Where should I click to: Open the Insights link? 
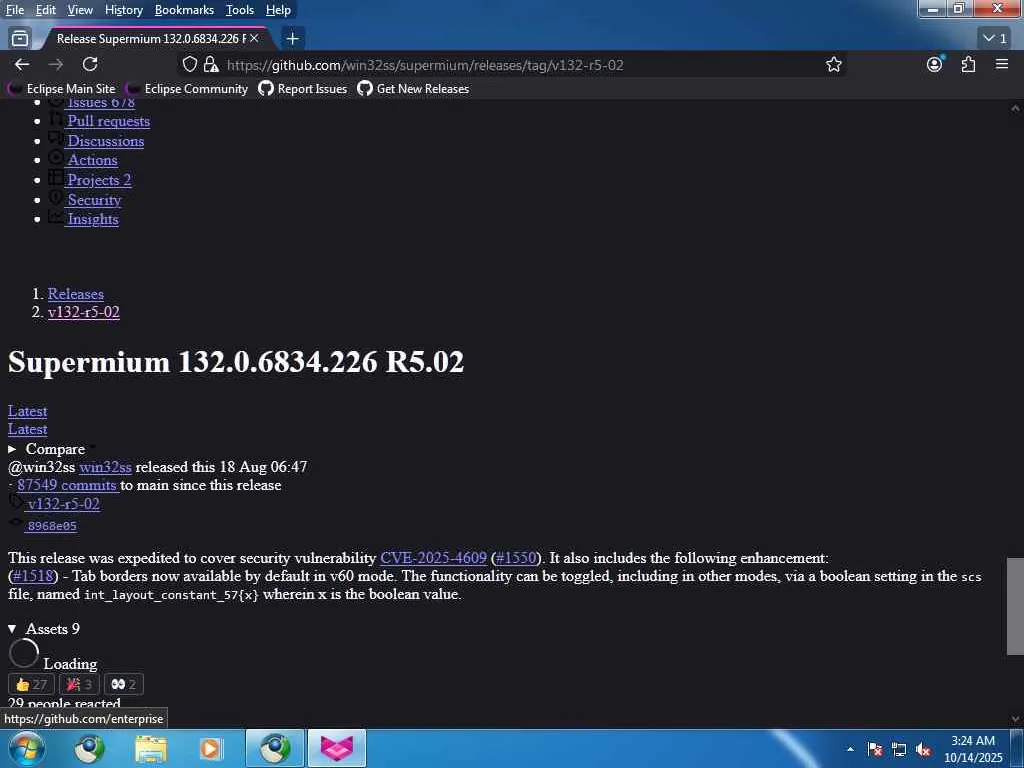click(x=93, y=219)
